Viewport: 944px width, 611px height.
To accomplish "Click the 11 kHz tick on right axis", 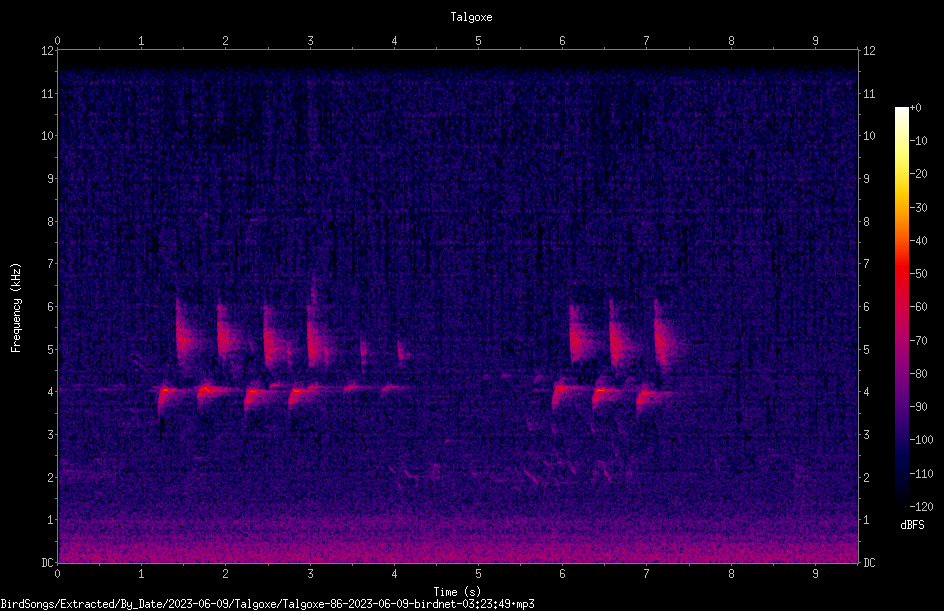I will point(869,94).
